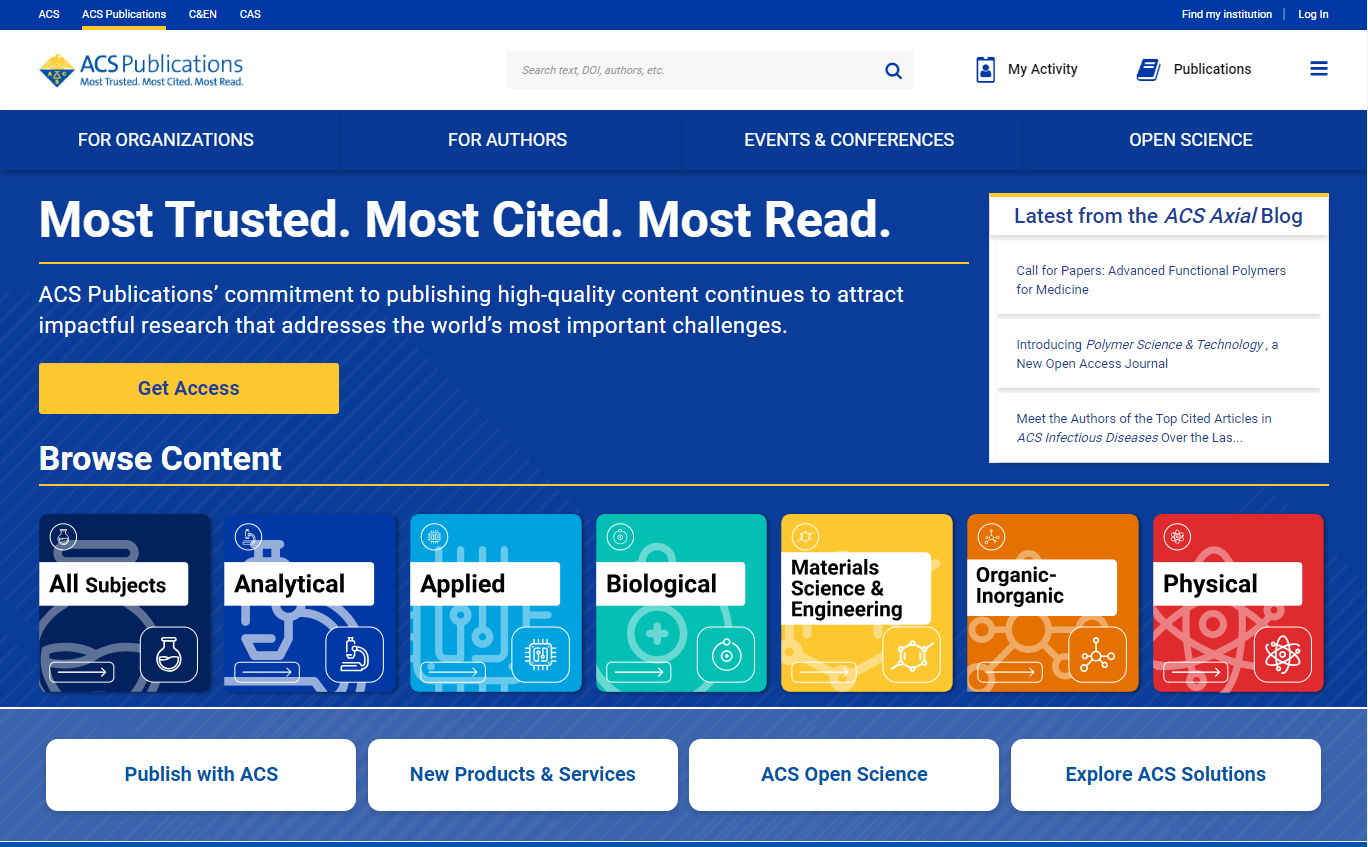Image resolution: width=1368 pixels, height=847 pixels.
Task: Click the ACS Publications logo
Action: (141, 70)
